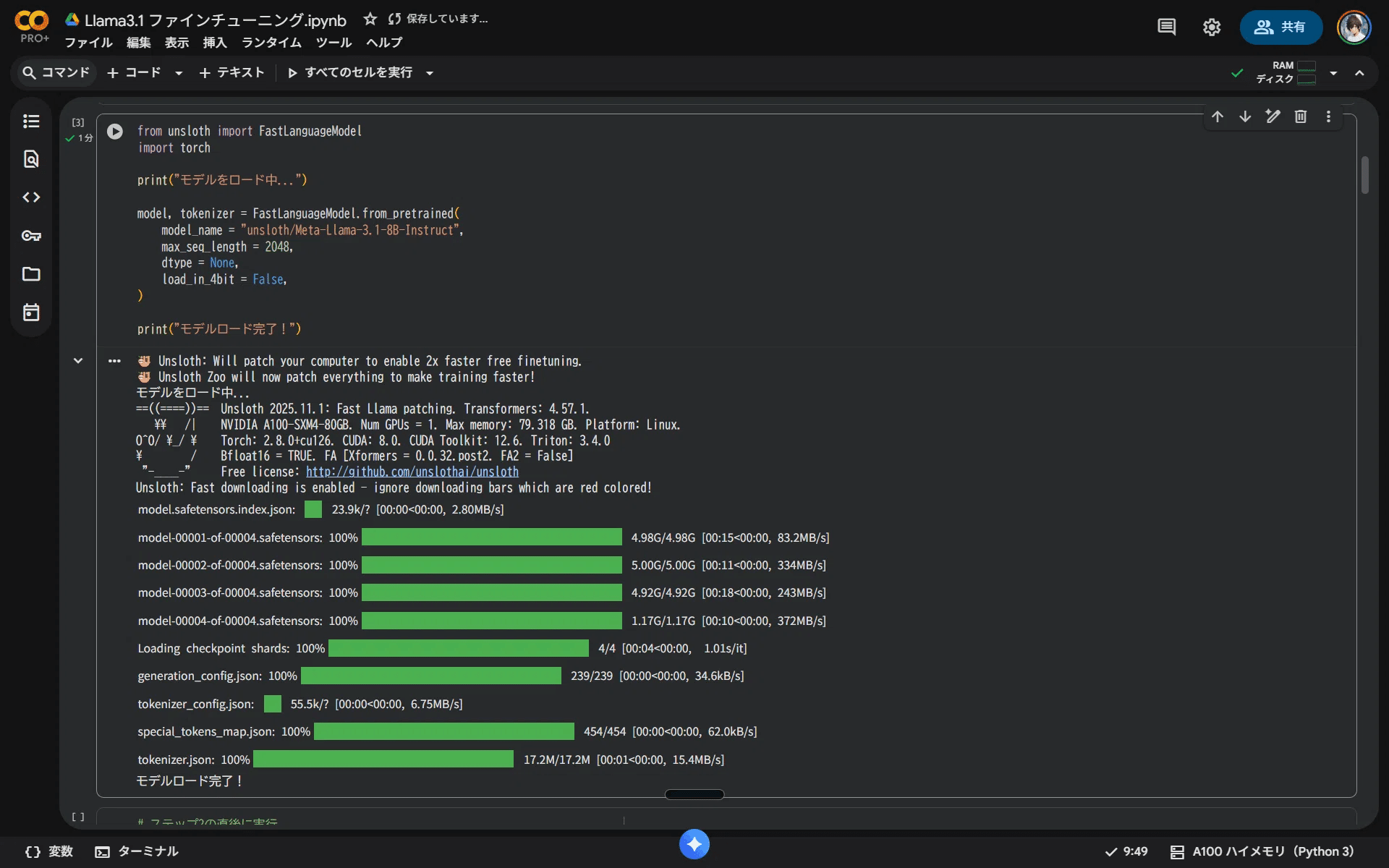Screen dimensions: 1389x868
Task: Open the settings gear icon
Action: [1212, 27]
